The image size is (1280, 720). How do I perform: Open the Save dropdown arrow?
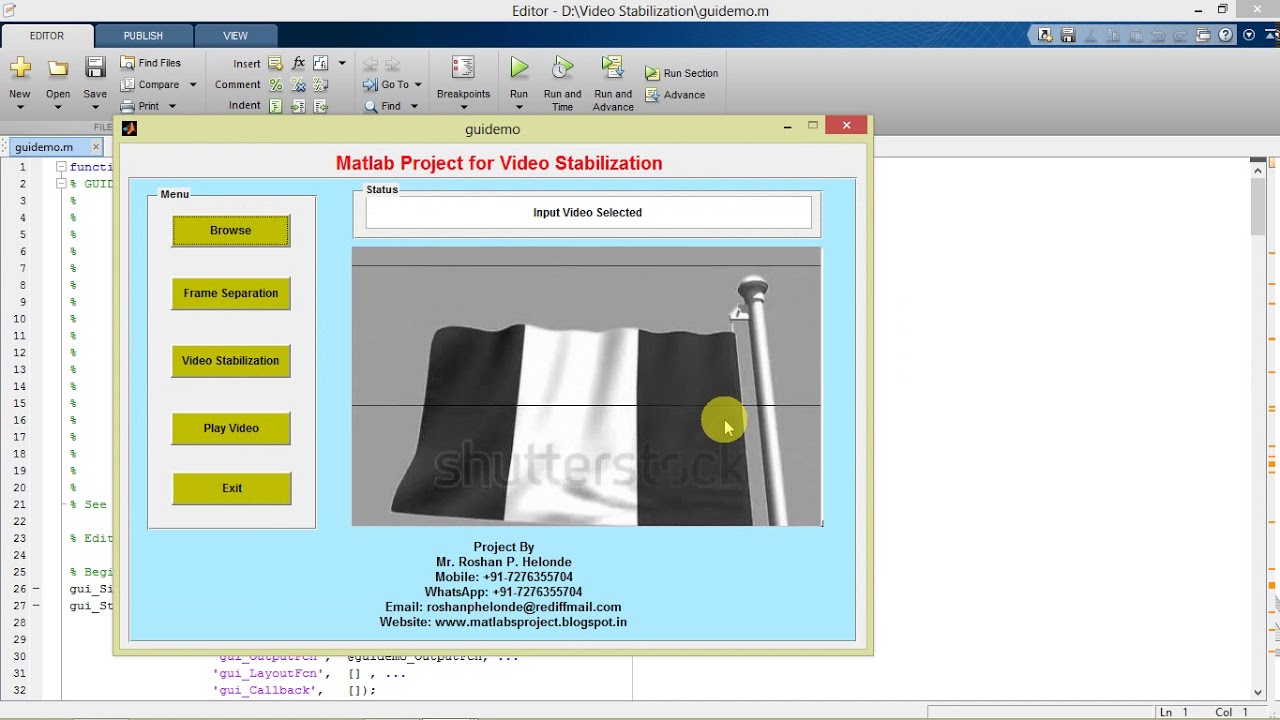pyautogui.click(x=95, y=107)
